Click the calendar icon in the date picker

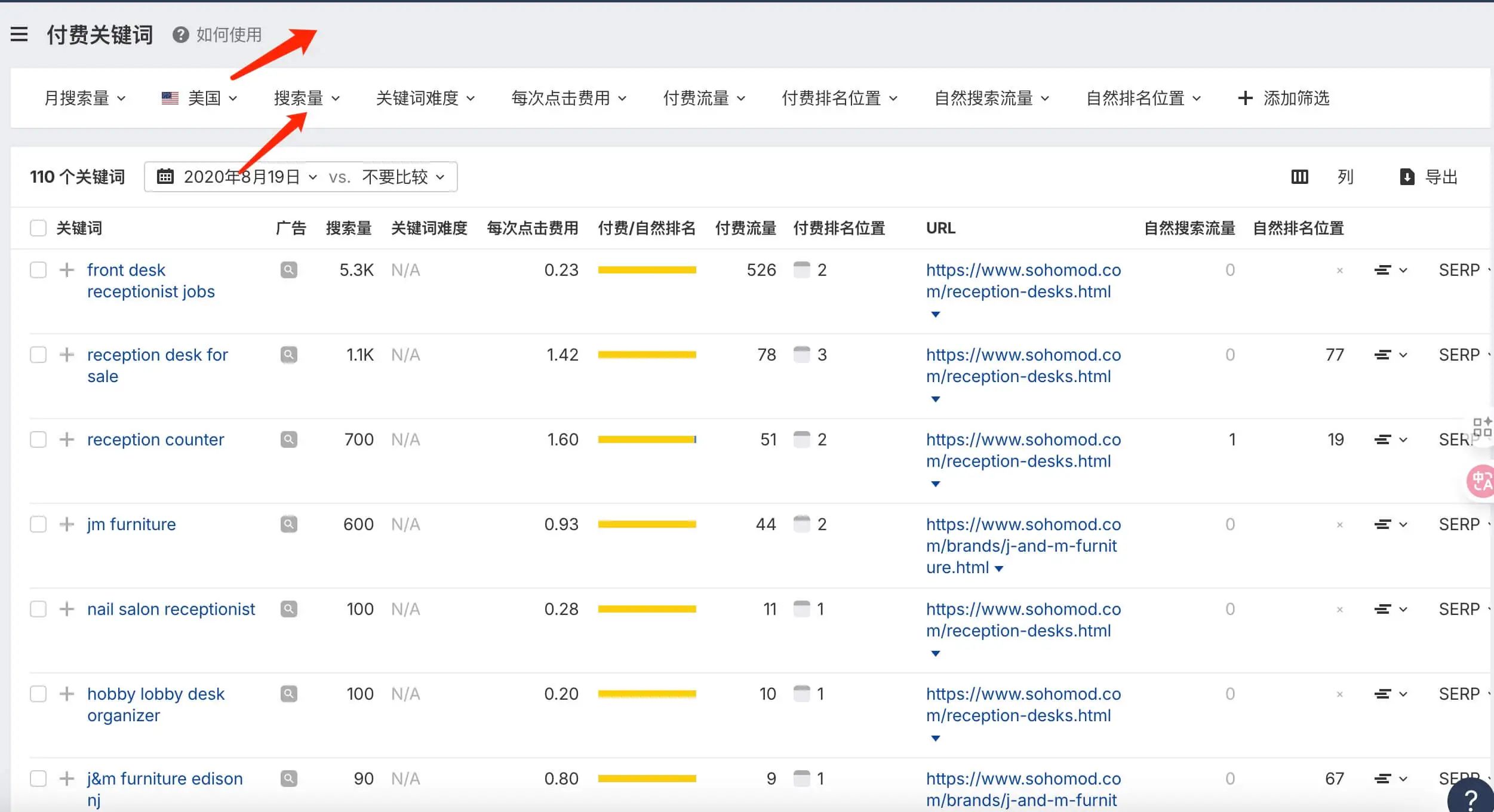[x=165, y=177]
